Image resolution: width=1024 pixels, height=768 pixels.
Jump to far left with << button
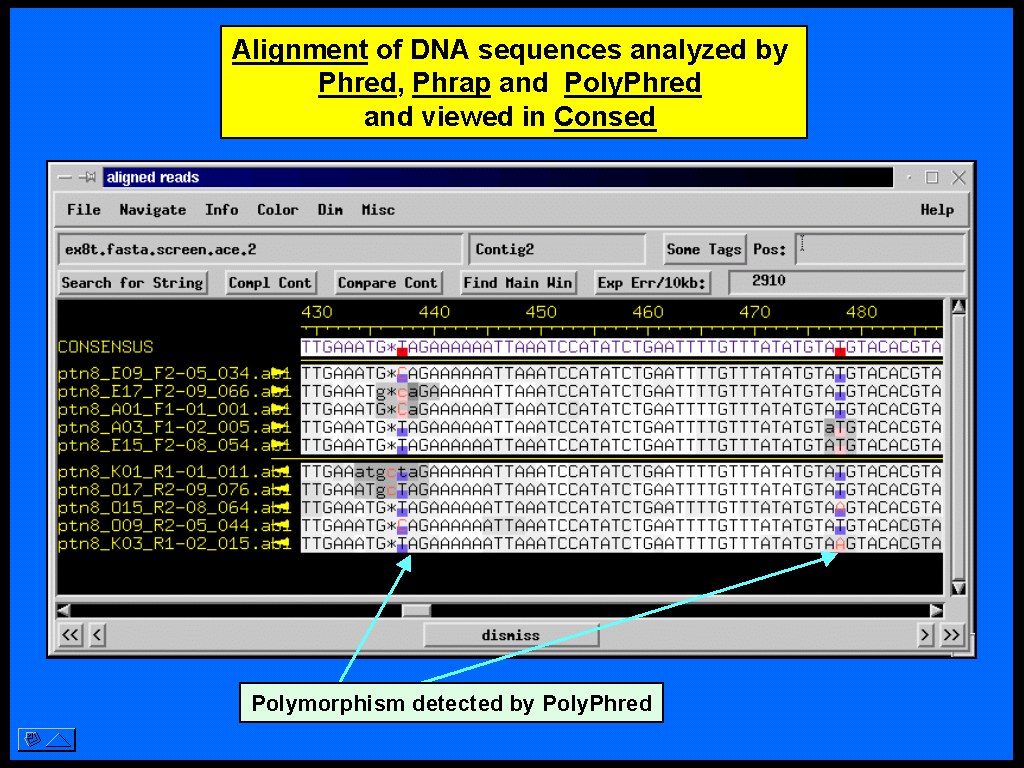(70, 635)
